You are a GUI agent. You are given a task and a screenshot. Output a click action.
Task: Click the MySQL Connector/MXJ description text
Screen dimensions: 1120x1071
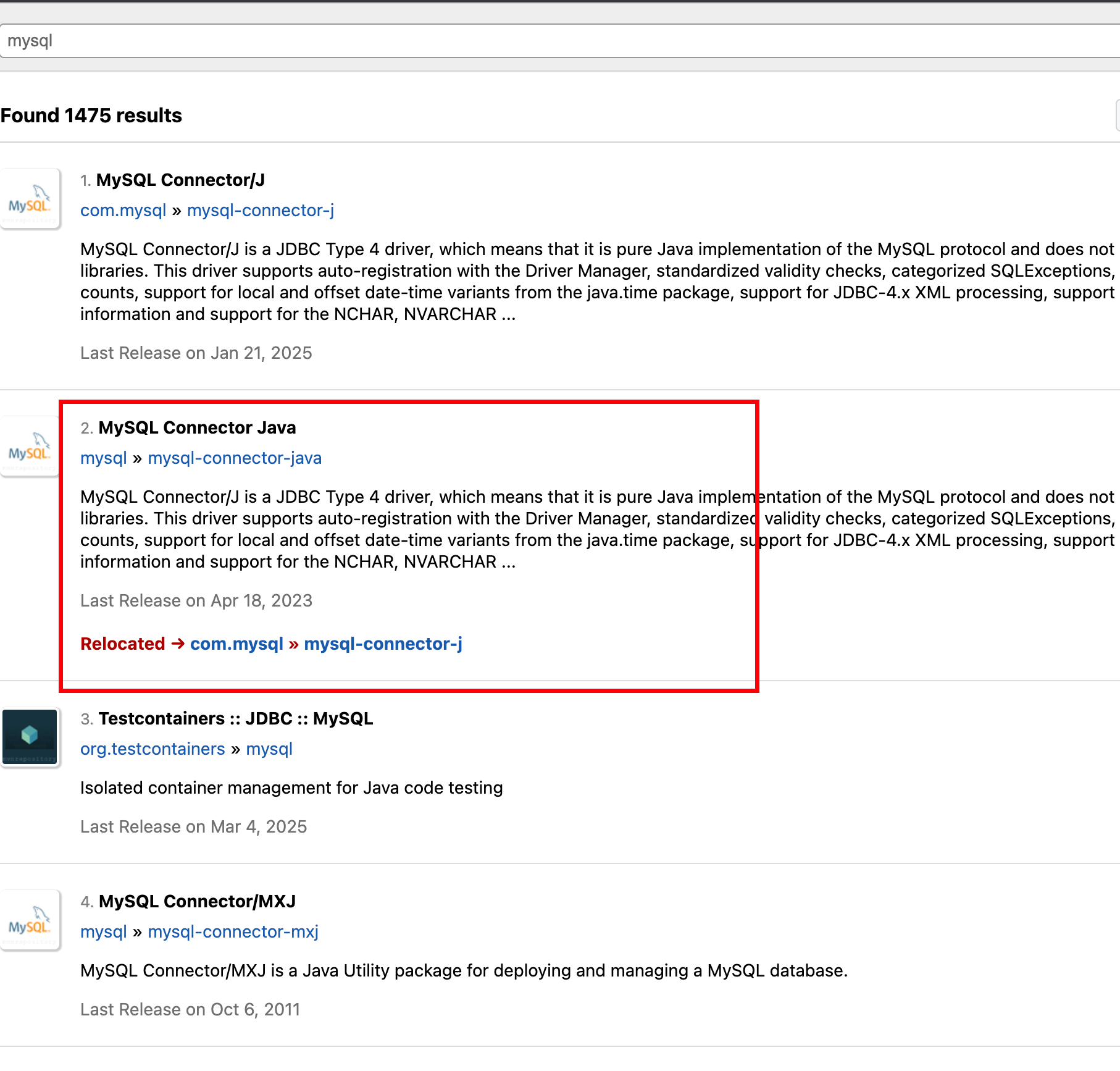coord(464,971)
